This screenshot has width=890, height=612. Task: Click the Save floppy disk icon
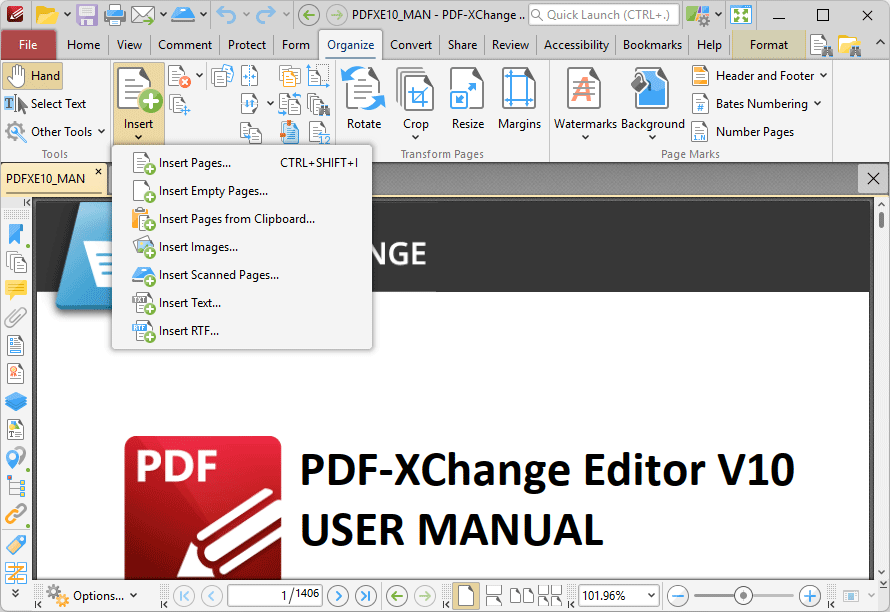click(x=87, y=15)
